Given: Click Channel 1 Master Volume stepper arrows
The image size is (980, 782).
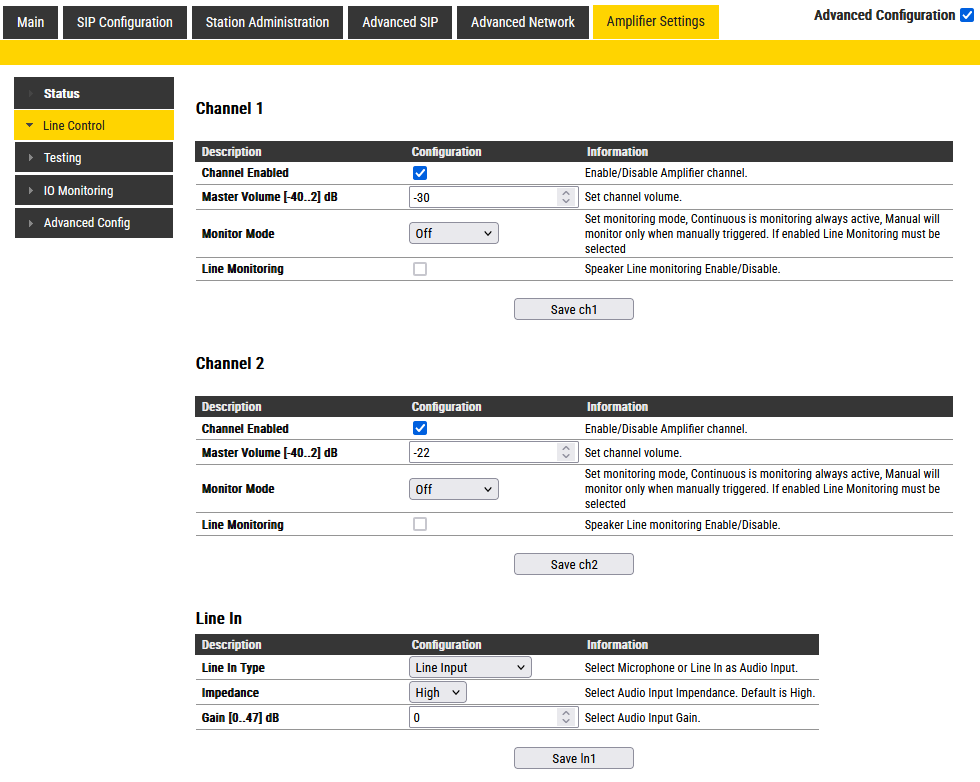Looking at the screenshot, I should (x=566, y=197).
